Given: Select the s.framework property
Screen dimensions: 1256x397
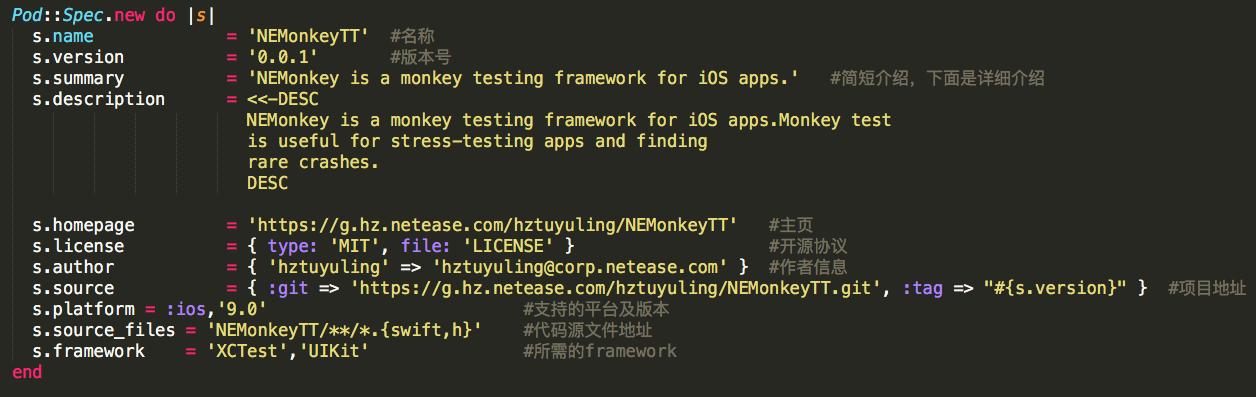Looking at the screenshot, I should 88,351.
